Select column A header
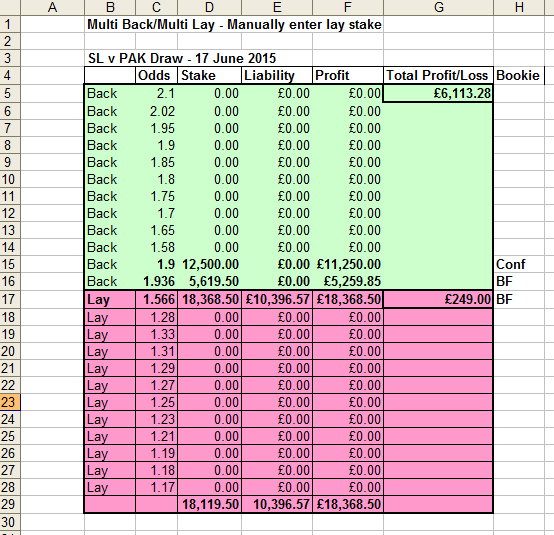Viewport: 554px width, 535px height. [52, 7]
